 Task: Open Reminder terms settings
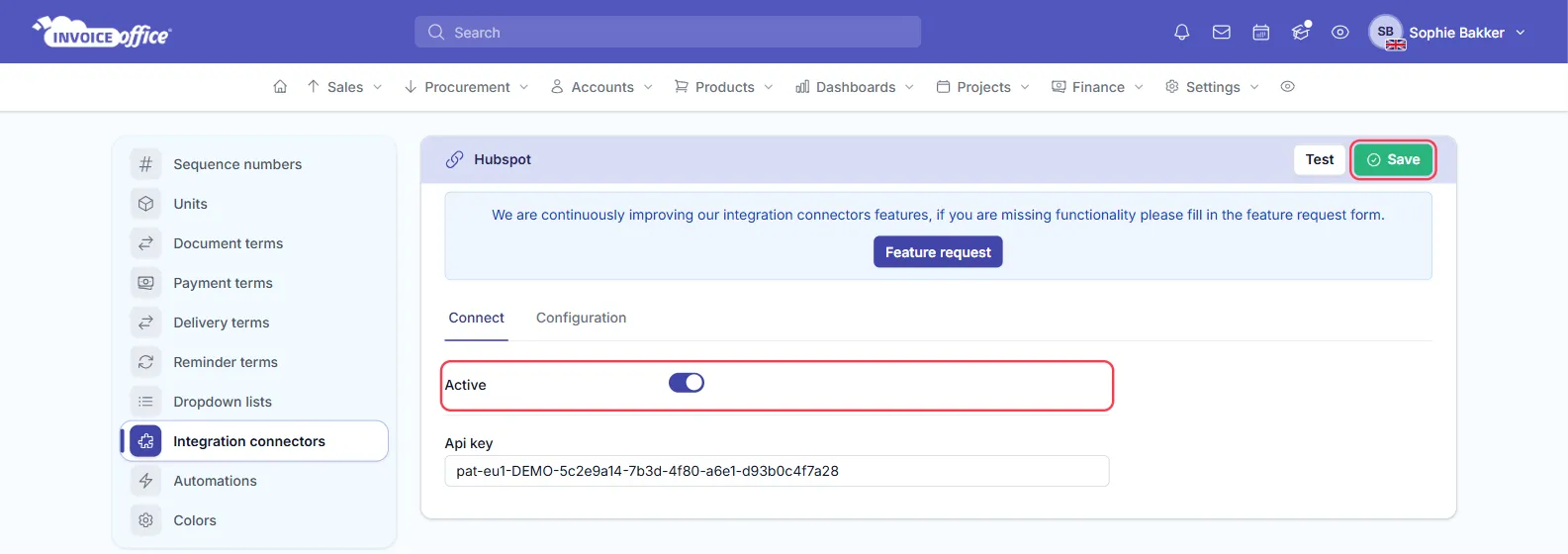pos(225,362)
